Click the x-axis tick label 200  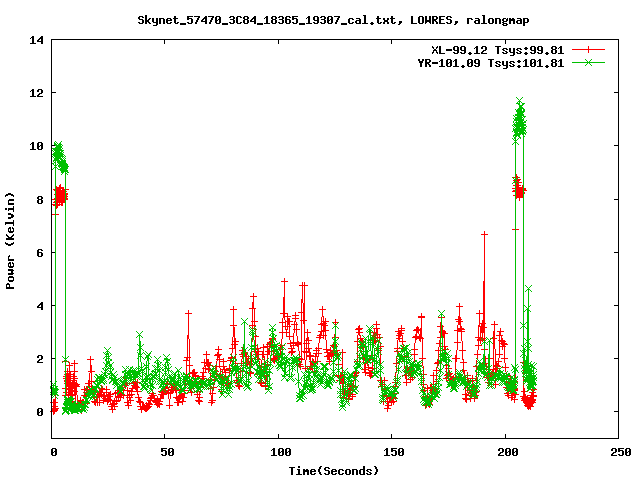pos(507,452)
